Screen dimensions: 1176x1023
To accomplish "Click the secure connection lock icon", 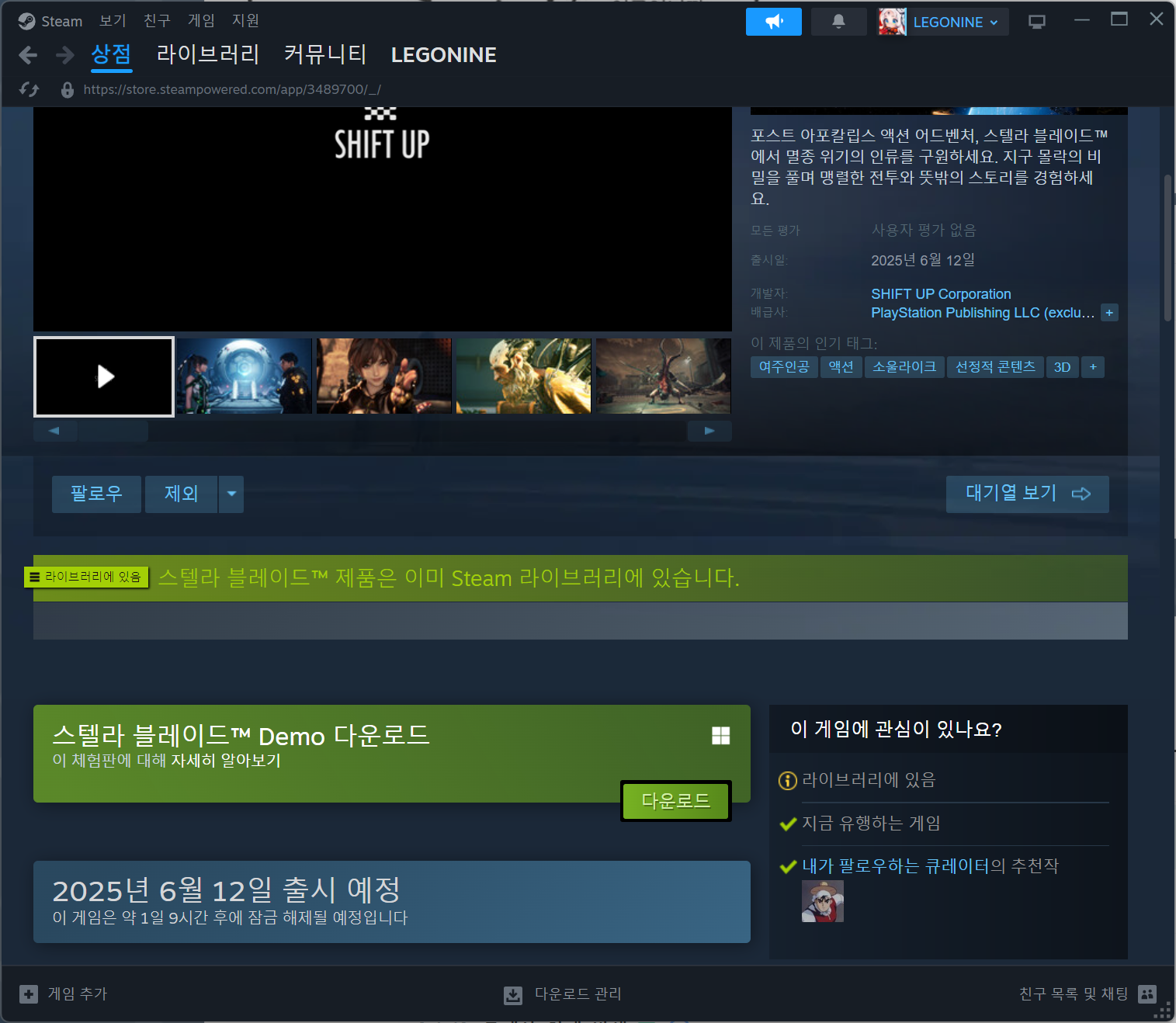I will pos(68,89).
